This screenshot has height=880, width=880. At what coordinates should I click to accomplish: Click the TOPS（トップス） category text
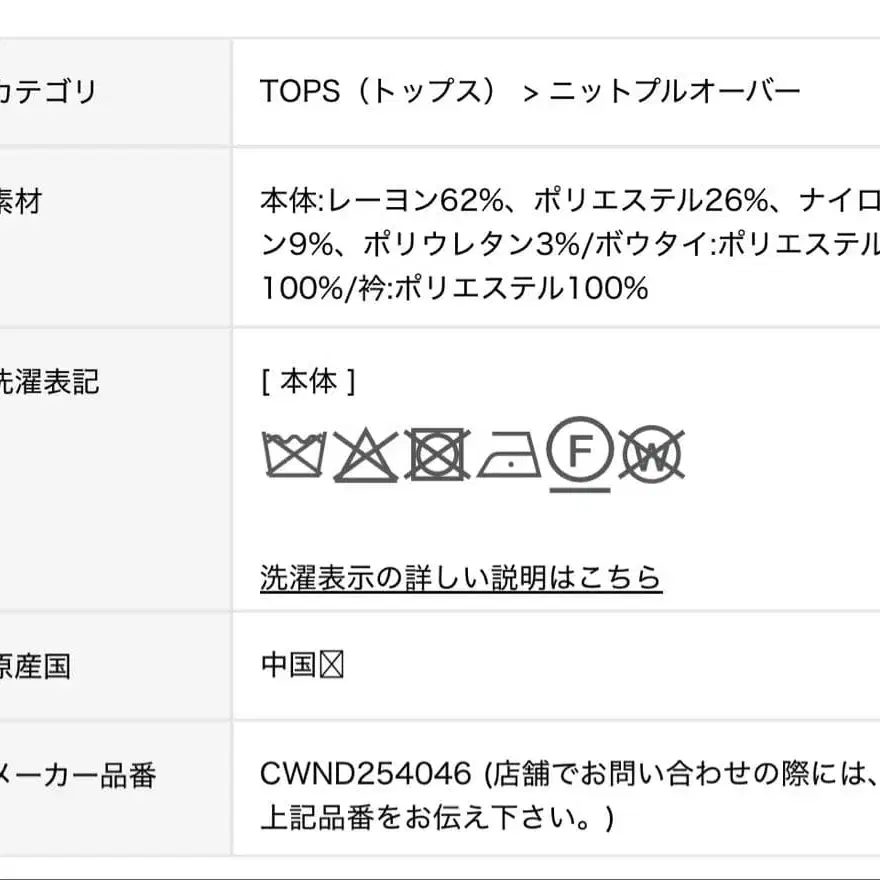click(x=378, y=92)
